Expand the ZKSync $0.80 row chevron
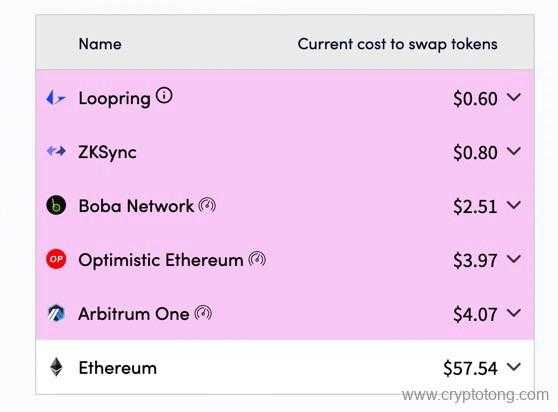Viewport: 558px width, 412px height. click(514, 151)
